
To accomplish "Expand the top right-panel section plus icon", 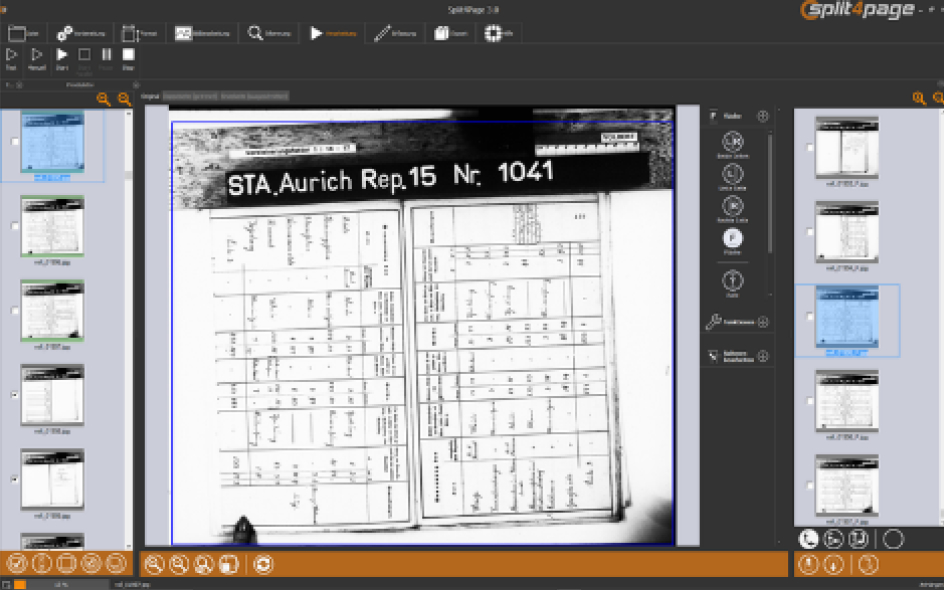I will pos(763,116).
